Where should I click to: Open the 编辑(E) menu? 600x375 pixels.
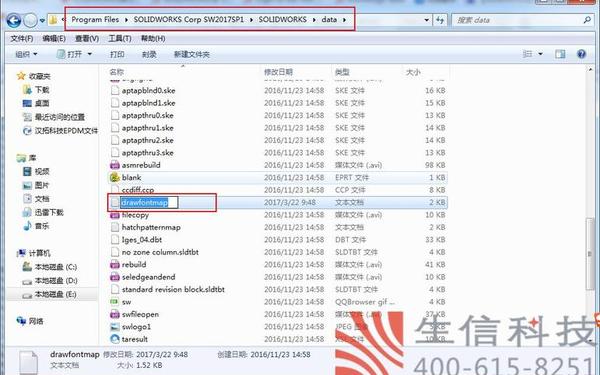point(54,39)
